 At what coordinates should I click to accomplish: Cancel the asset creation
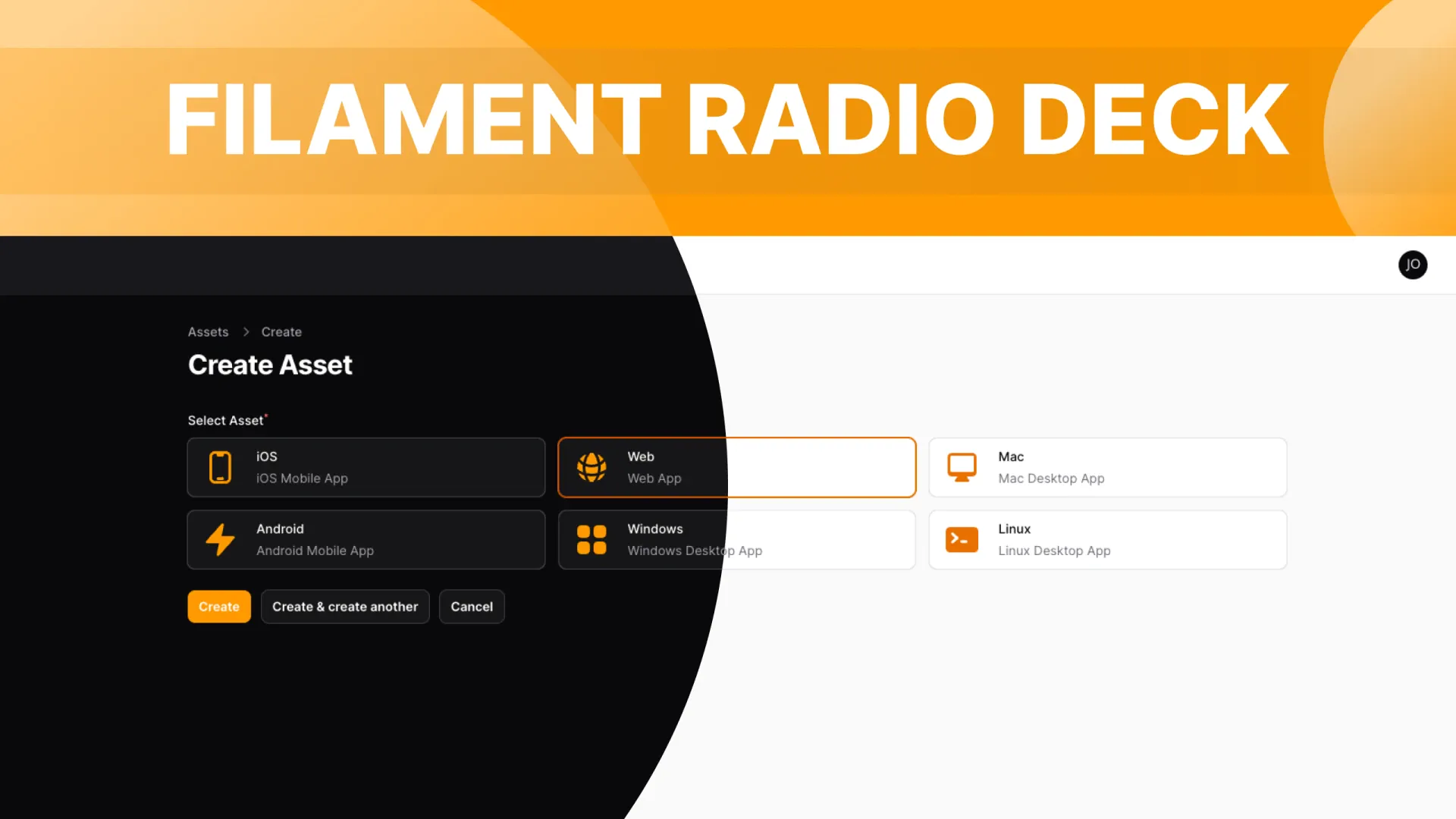[472, 607]
